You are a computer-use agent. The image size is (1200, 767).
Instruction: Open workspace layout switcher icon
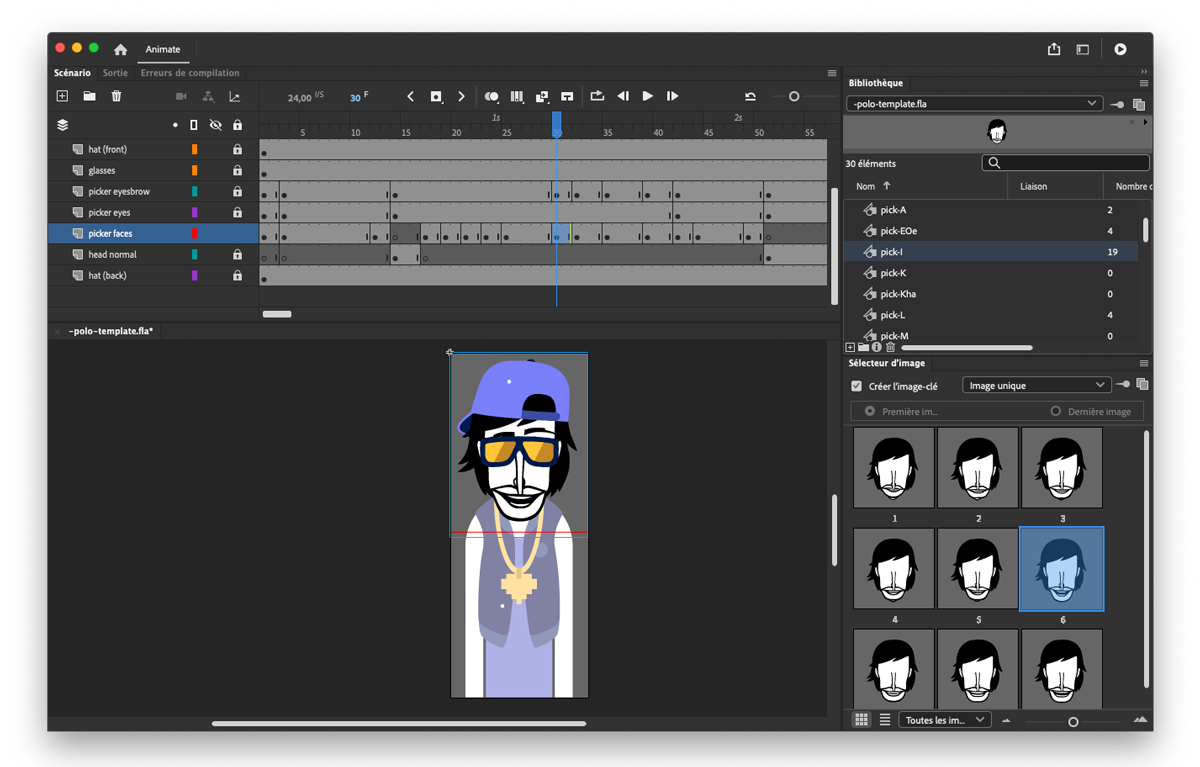coord(1082,49)
